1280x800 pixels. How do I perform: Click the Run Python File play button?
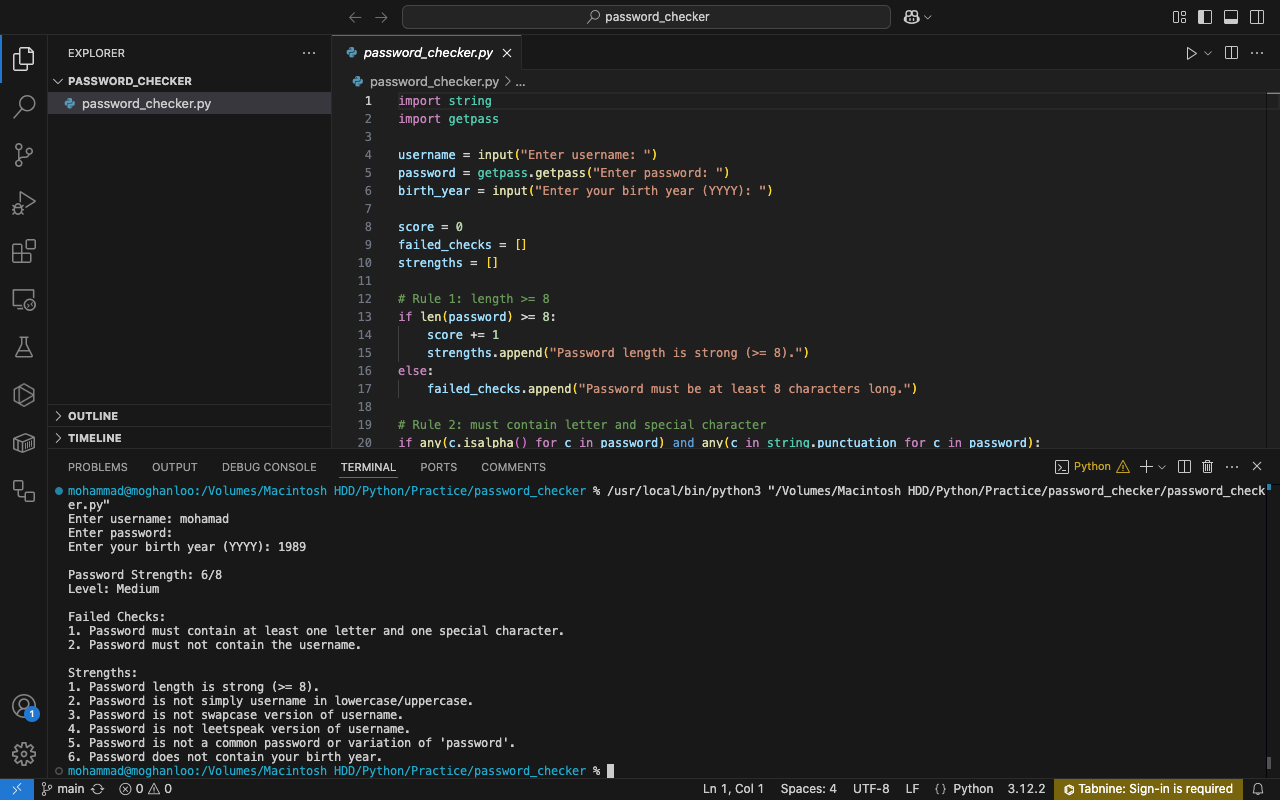1190,53
